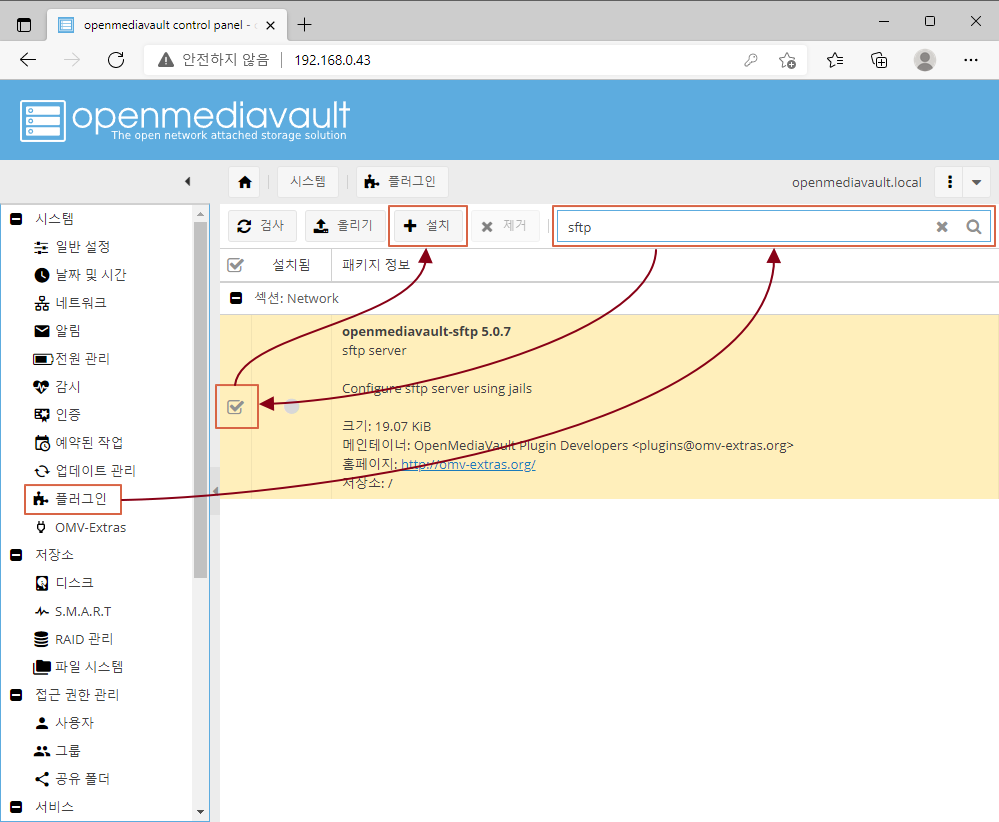Viewport: 999px width, 822px height.
Task: Open browser favorites list
Action: click(x=835, y=60)
